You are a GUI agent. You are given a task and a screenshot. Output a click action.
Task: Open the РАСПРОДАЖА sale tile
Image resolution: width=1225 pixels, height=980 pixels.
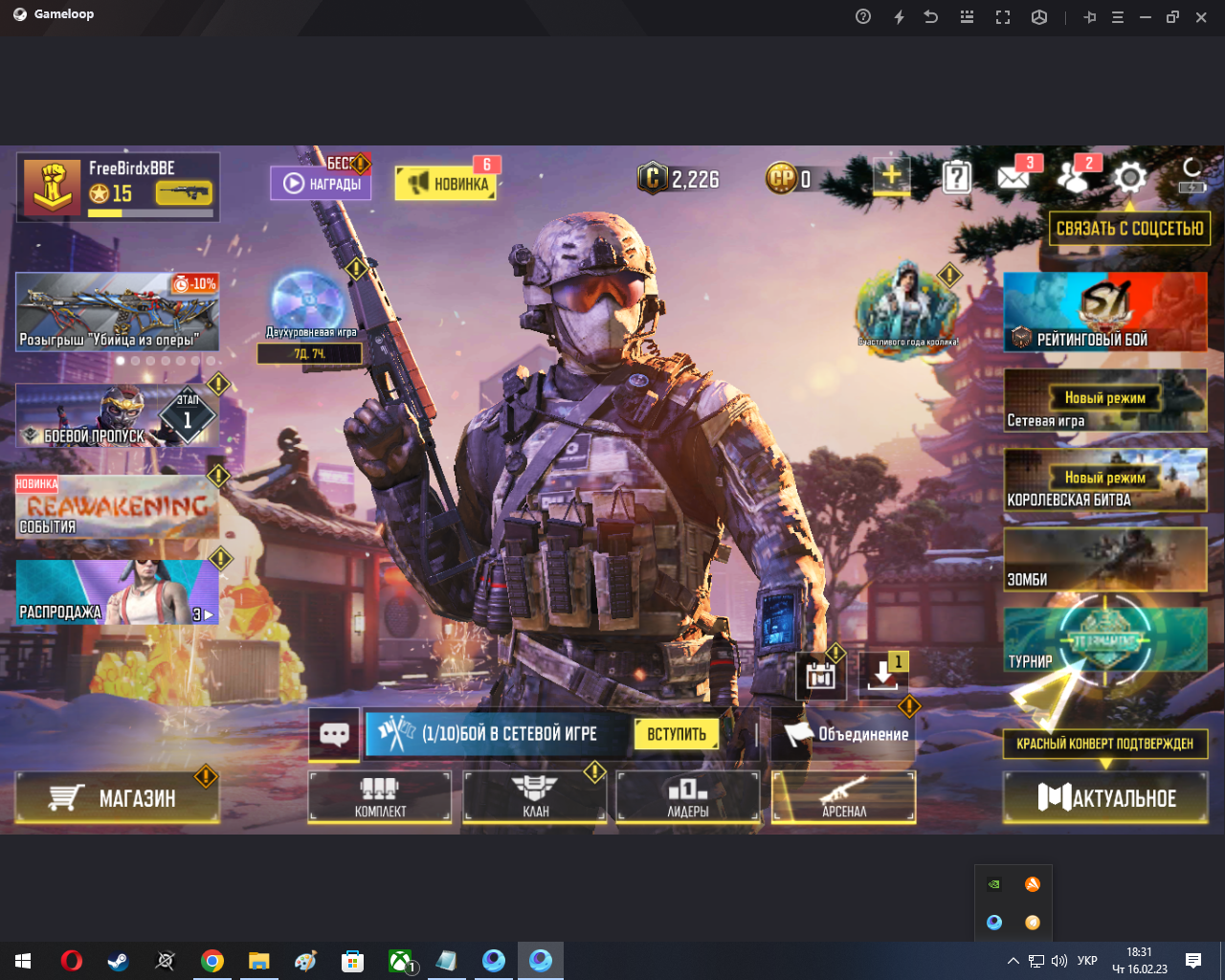[x=117, y=592]
